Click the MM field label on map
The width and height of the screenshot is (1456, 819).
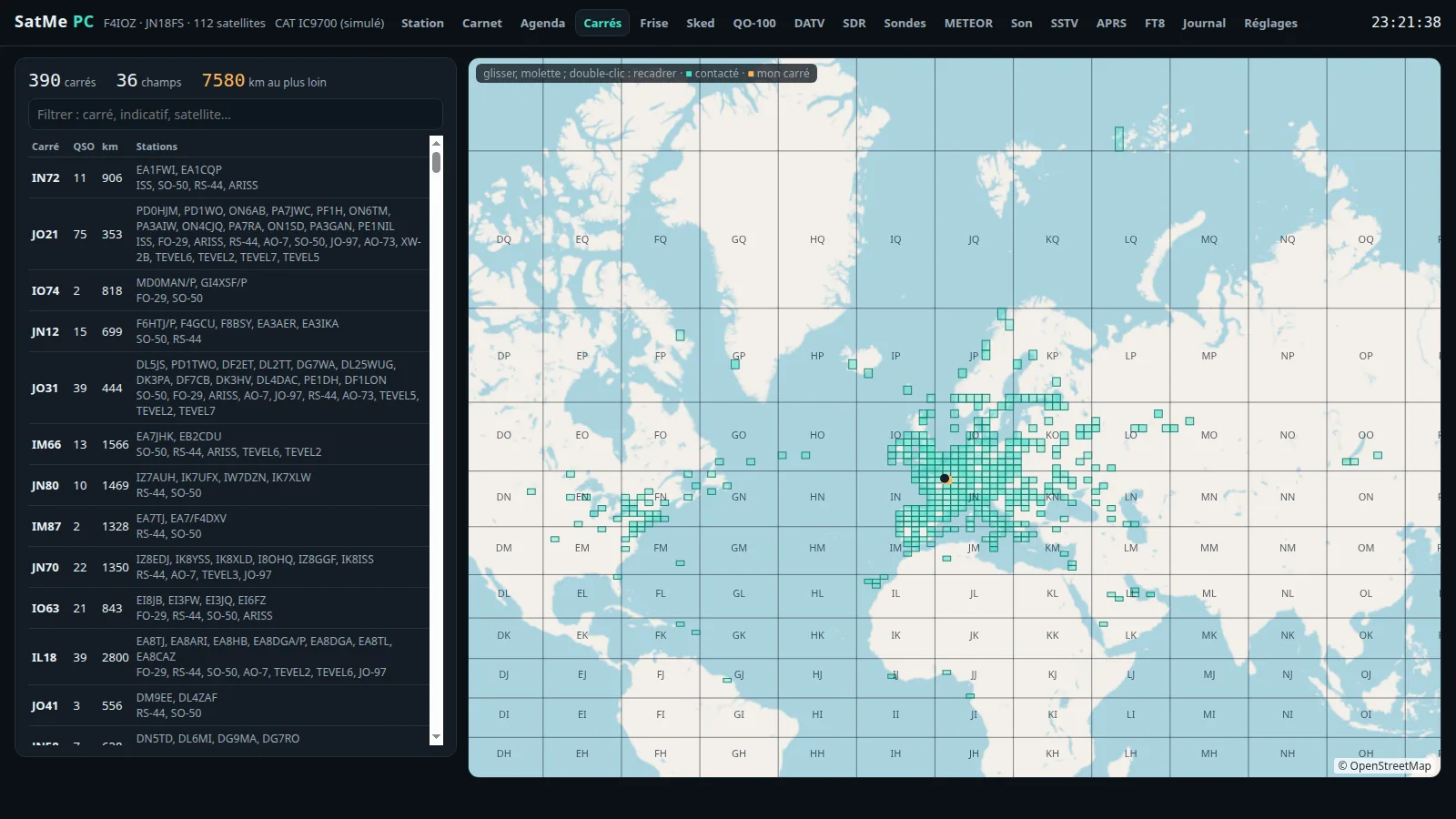(x=1208, y=548)
